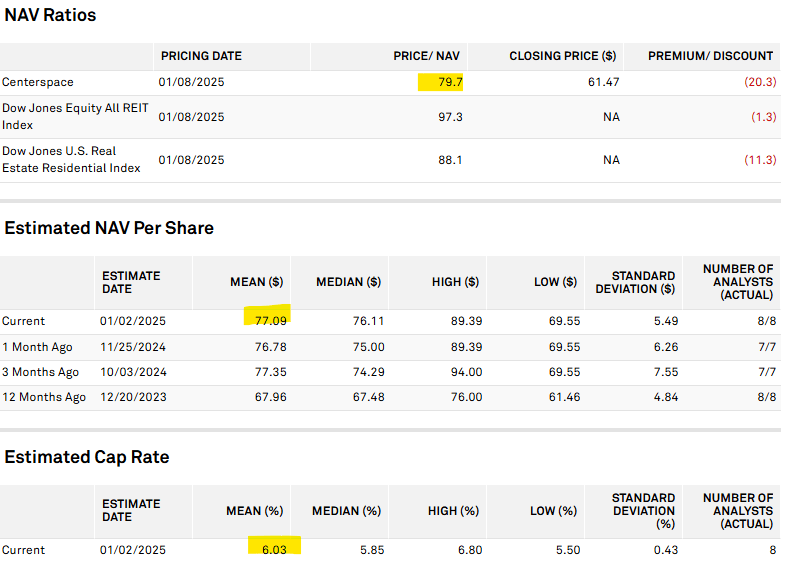799x562 pixels.
Task: Click the PREMIUM/ DISCOUNT column header
Action: point(710,56)
